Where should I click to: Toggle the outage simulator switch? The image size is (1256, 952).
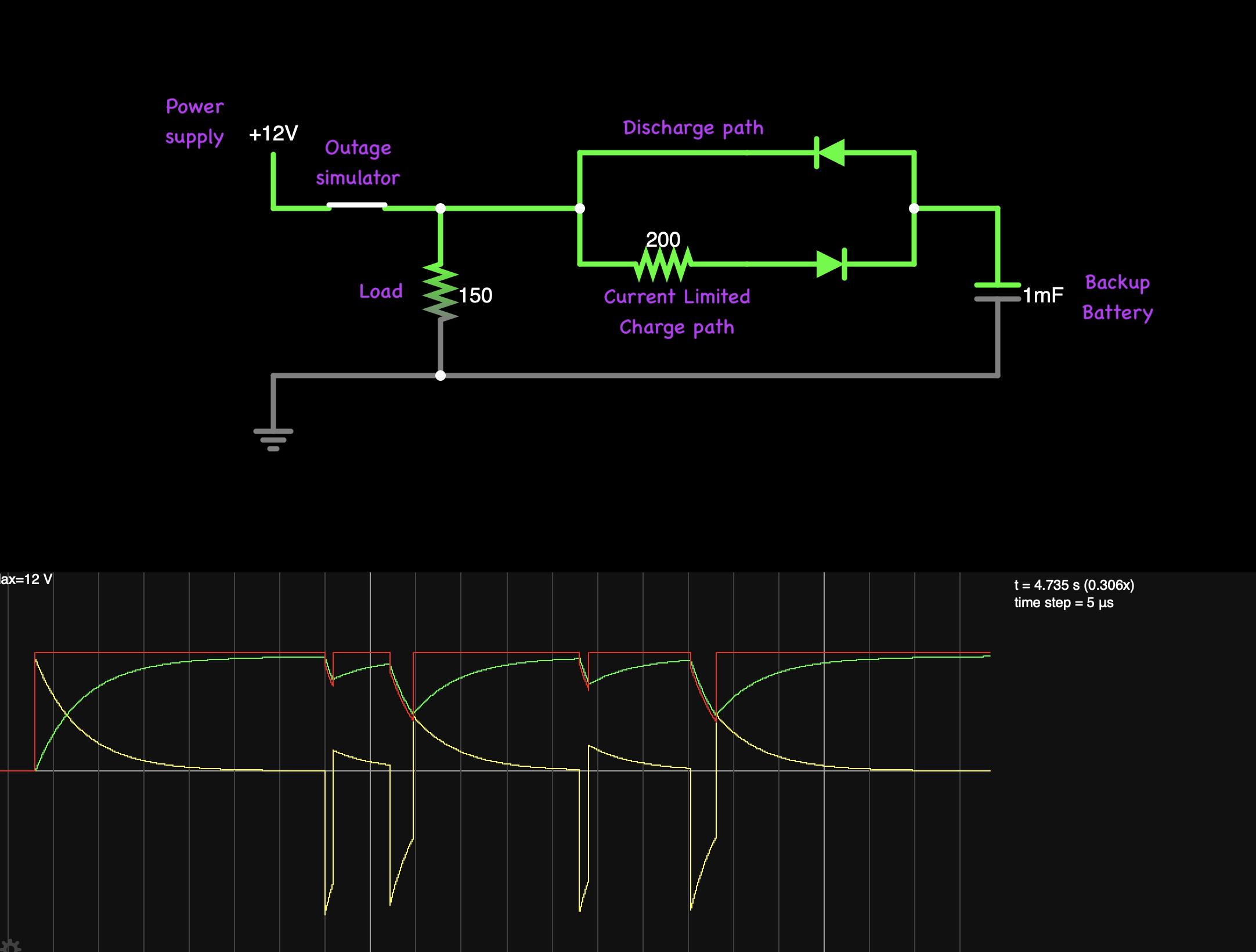356,205
